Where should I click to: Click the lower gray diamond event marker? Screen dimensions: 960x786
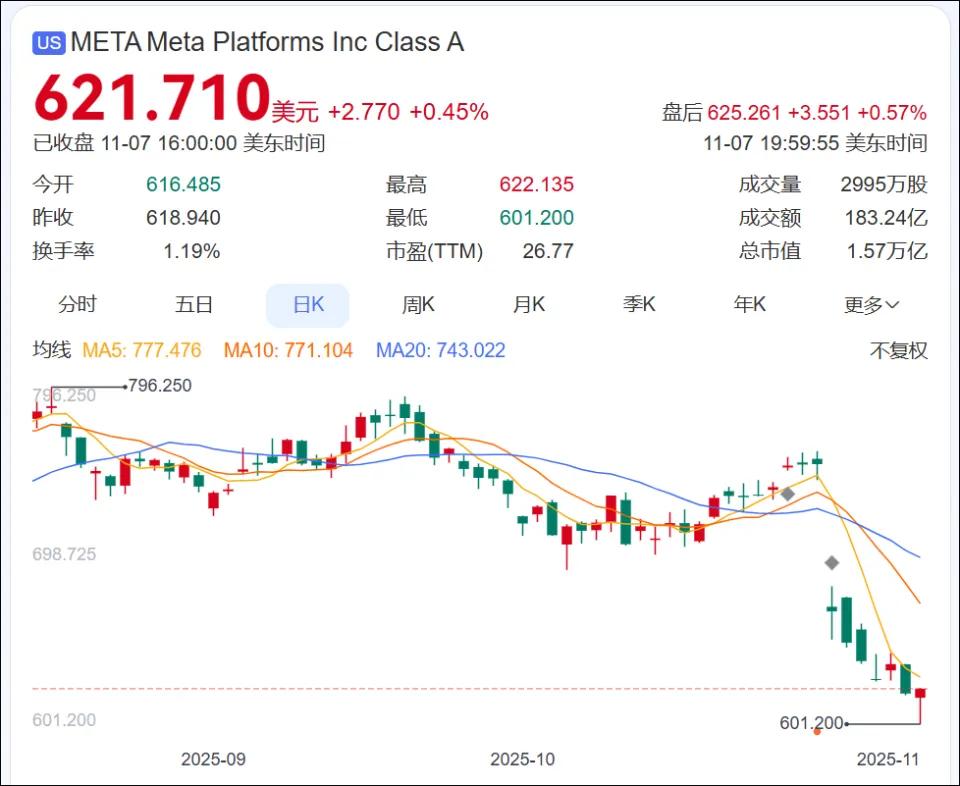click(x=831, y=563)
